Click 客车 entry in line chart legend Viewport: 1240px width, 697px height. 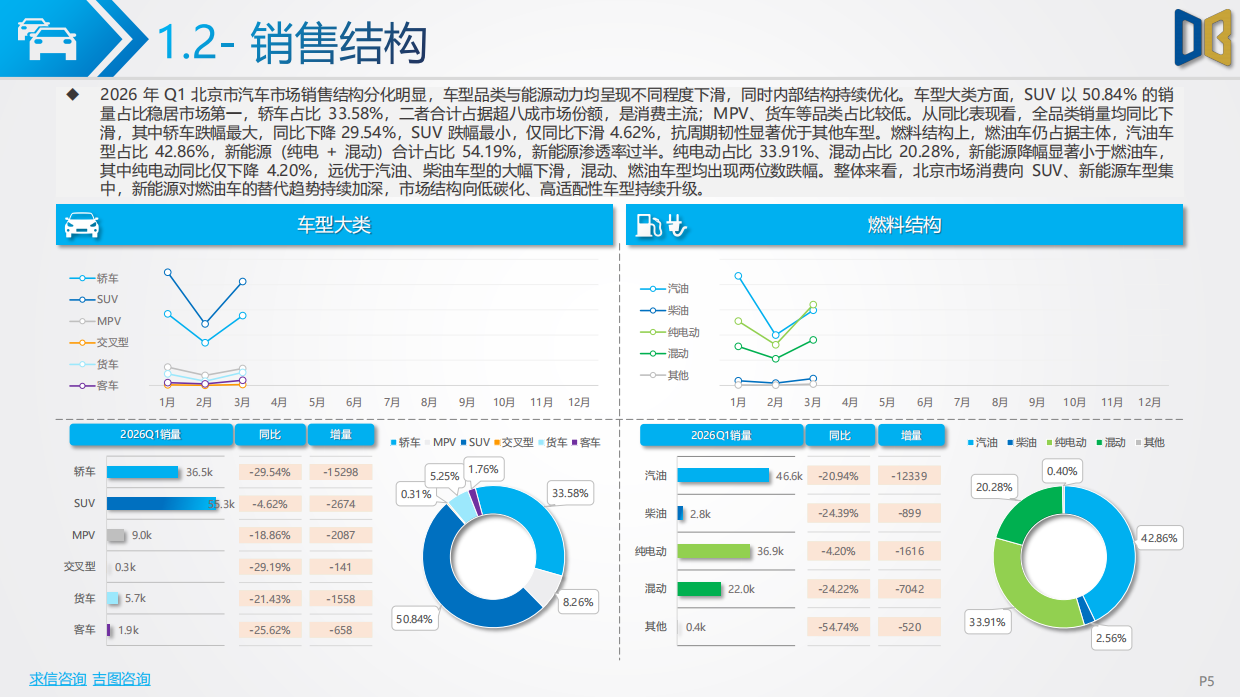94,385
